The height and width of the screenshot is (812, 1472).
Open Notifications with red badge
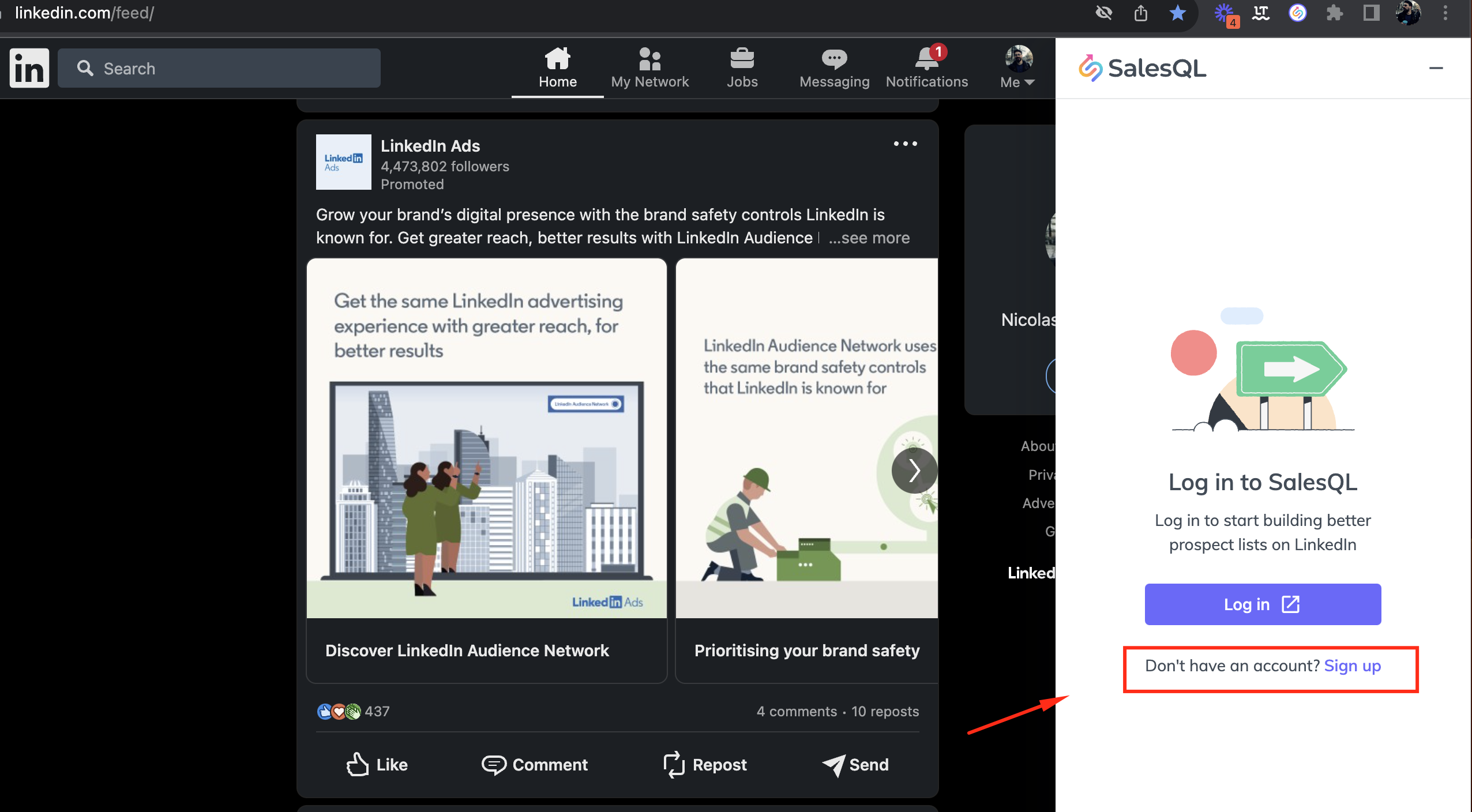point(926,68)
